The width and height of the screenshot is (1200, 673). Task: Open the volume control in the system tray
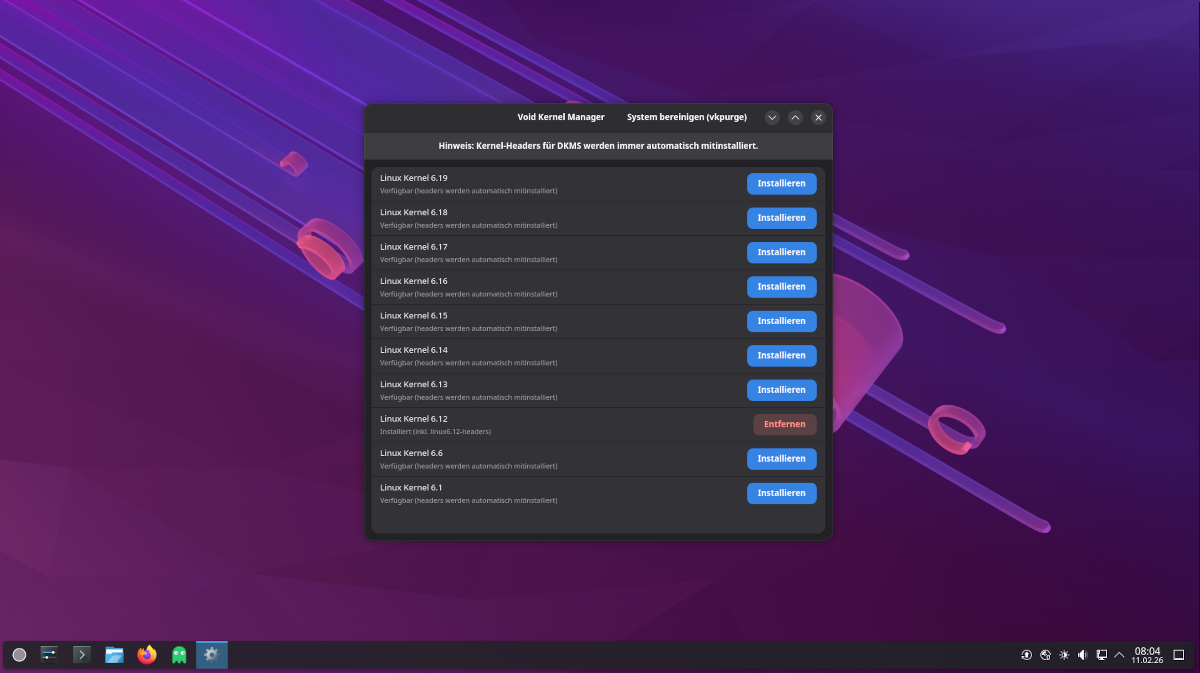tap(1081, 654)
